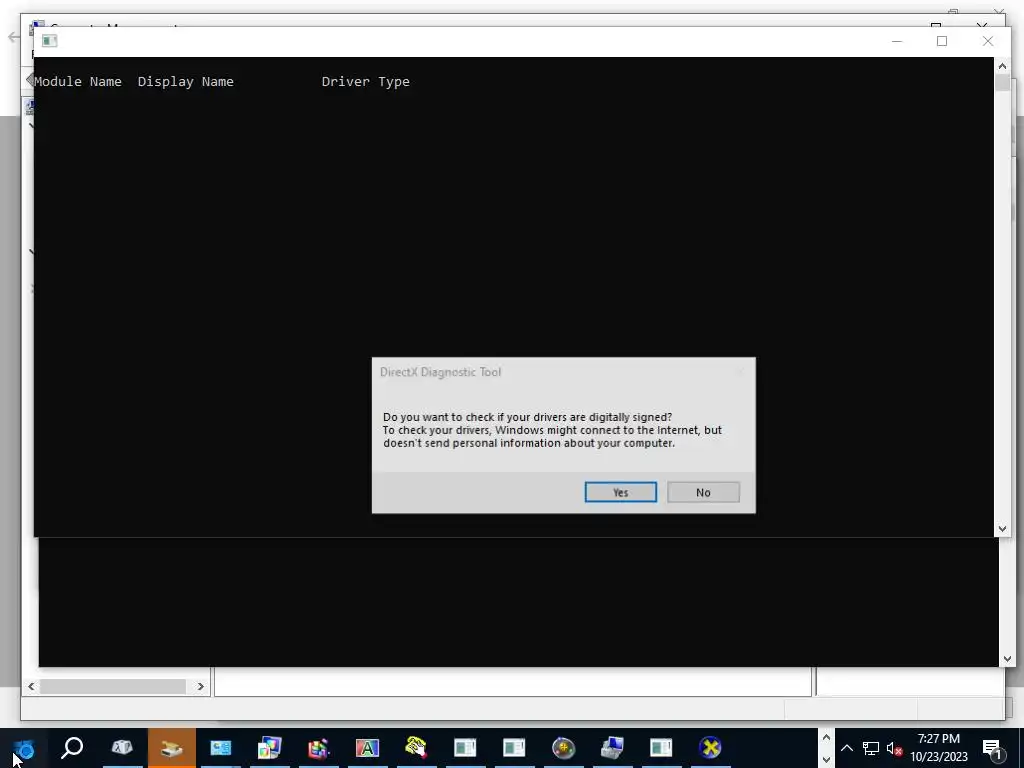This screenshot has height=768, width=1024.
Task: Click the Module Name column header text
Action: [x=78, y=82]
